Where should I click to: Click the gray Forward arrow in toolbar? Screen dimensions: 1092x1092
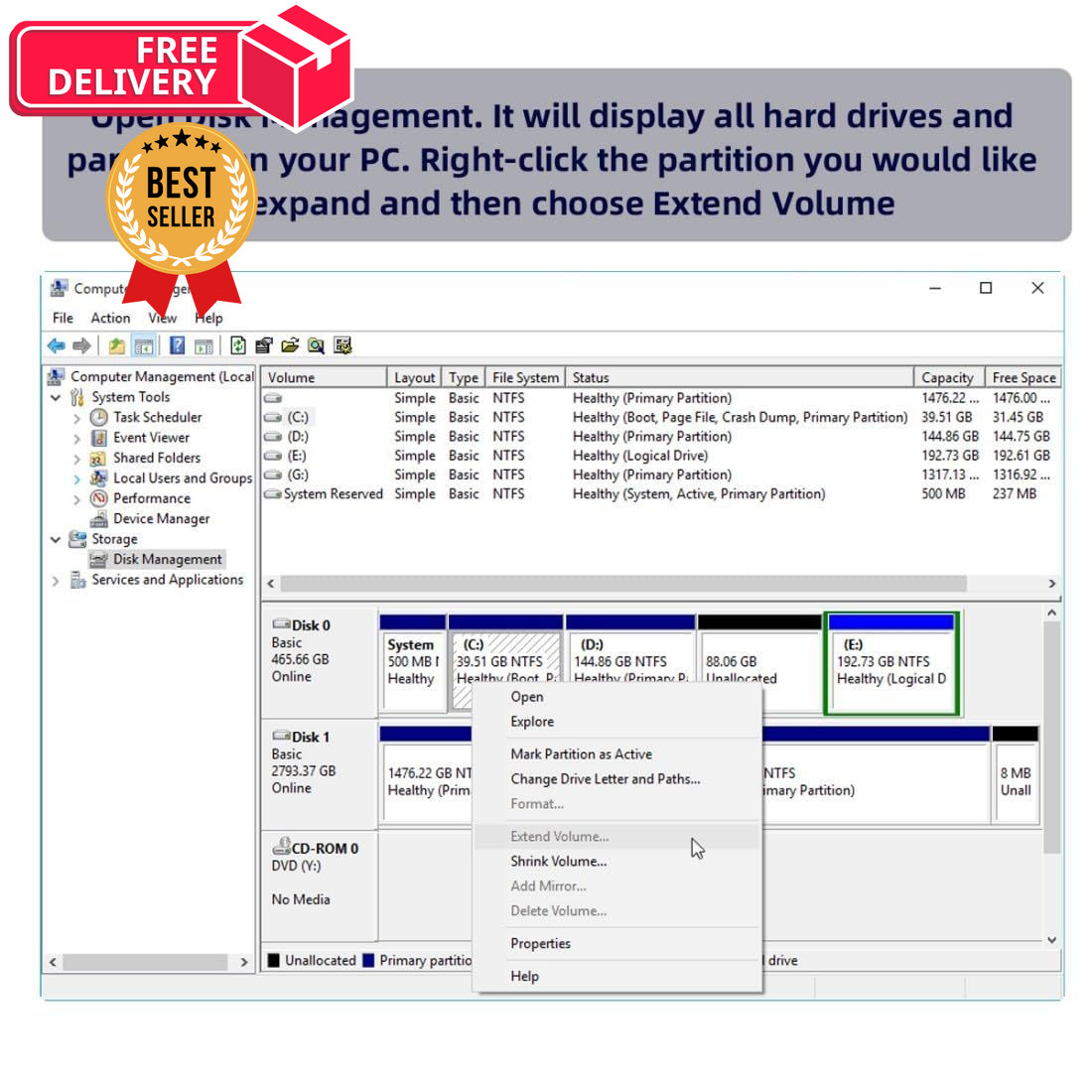[x=82, y=345]
